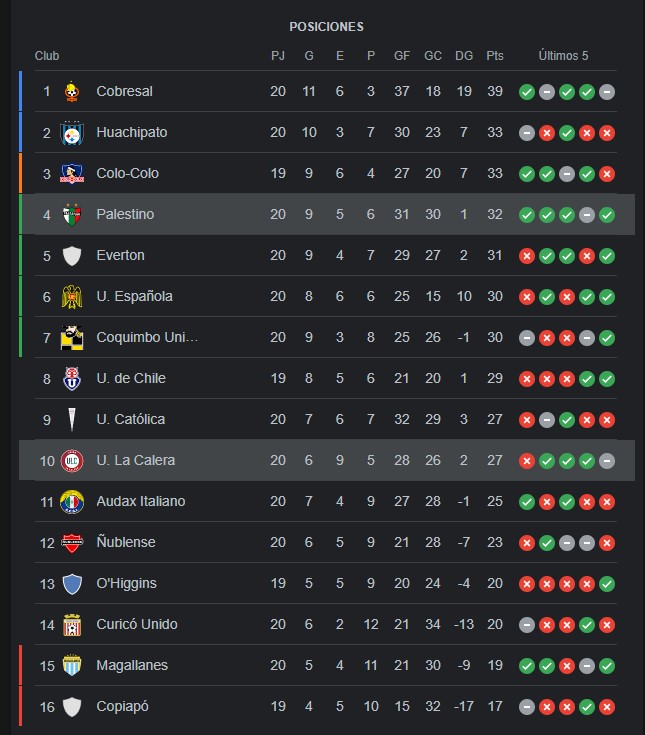The width and height of the screenshot is (645, 735).
Task: Click the Magallanes striped crest icon
Action: point(72,666)
